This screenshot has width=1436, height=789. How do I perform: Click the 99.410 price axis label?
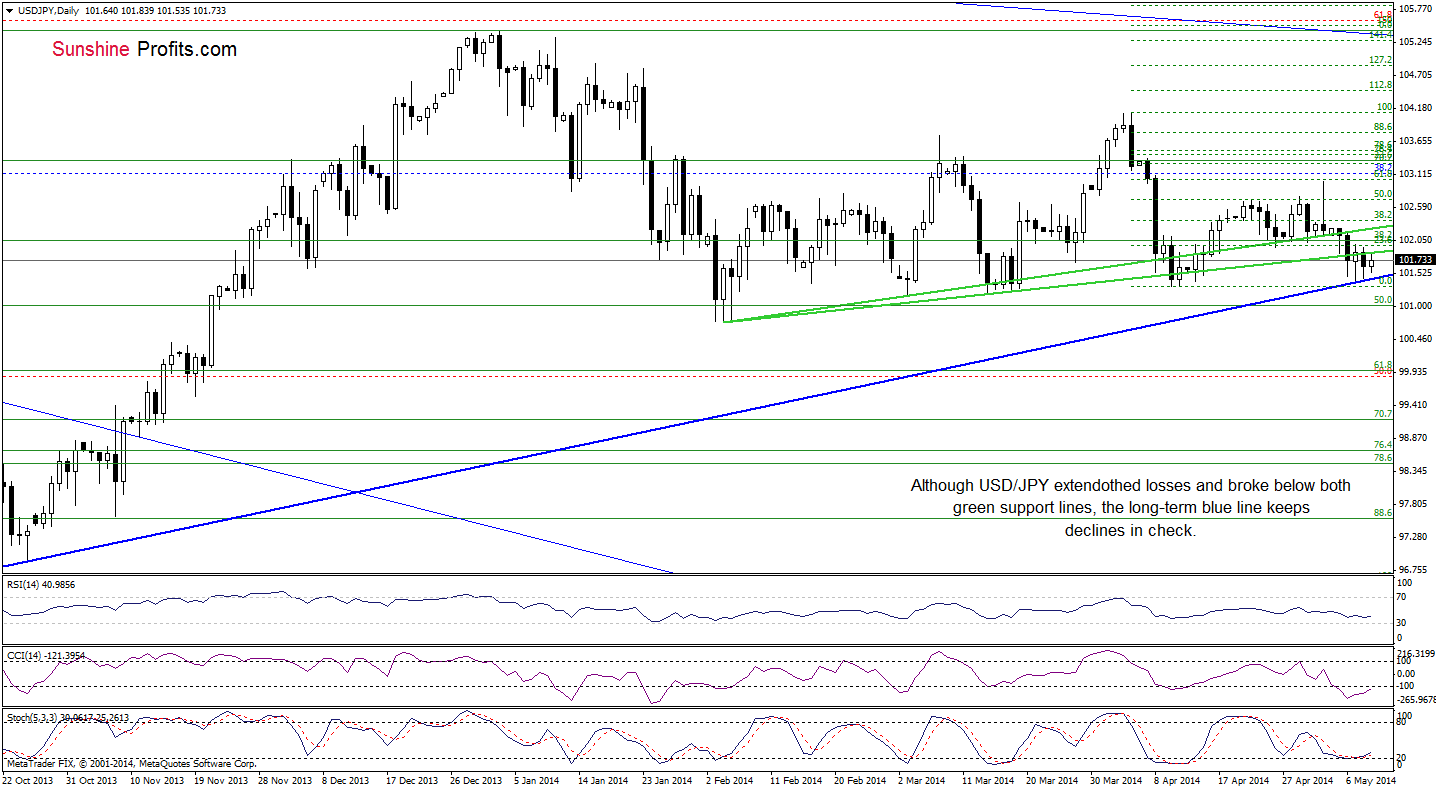point(1413,405)
